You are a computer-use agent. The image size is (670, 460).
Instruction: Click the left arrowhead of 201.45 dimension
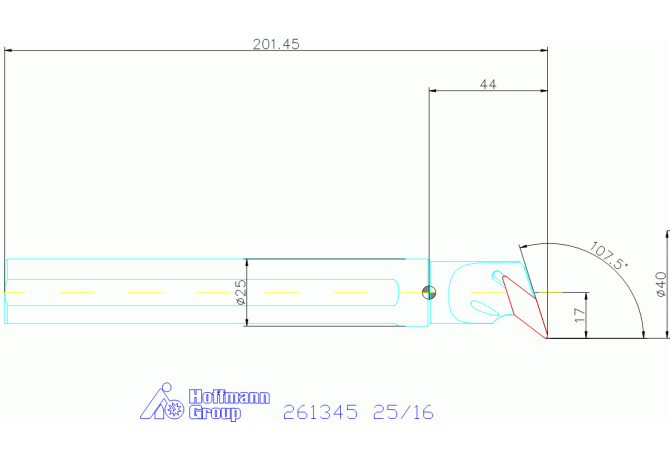pyautogui.click(x=10, y=49)
